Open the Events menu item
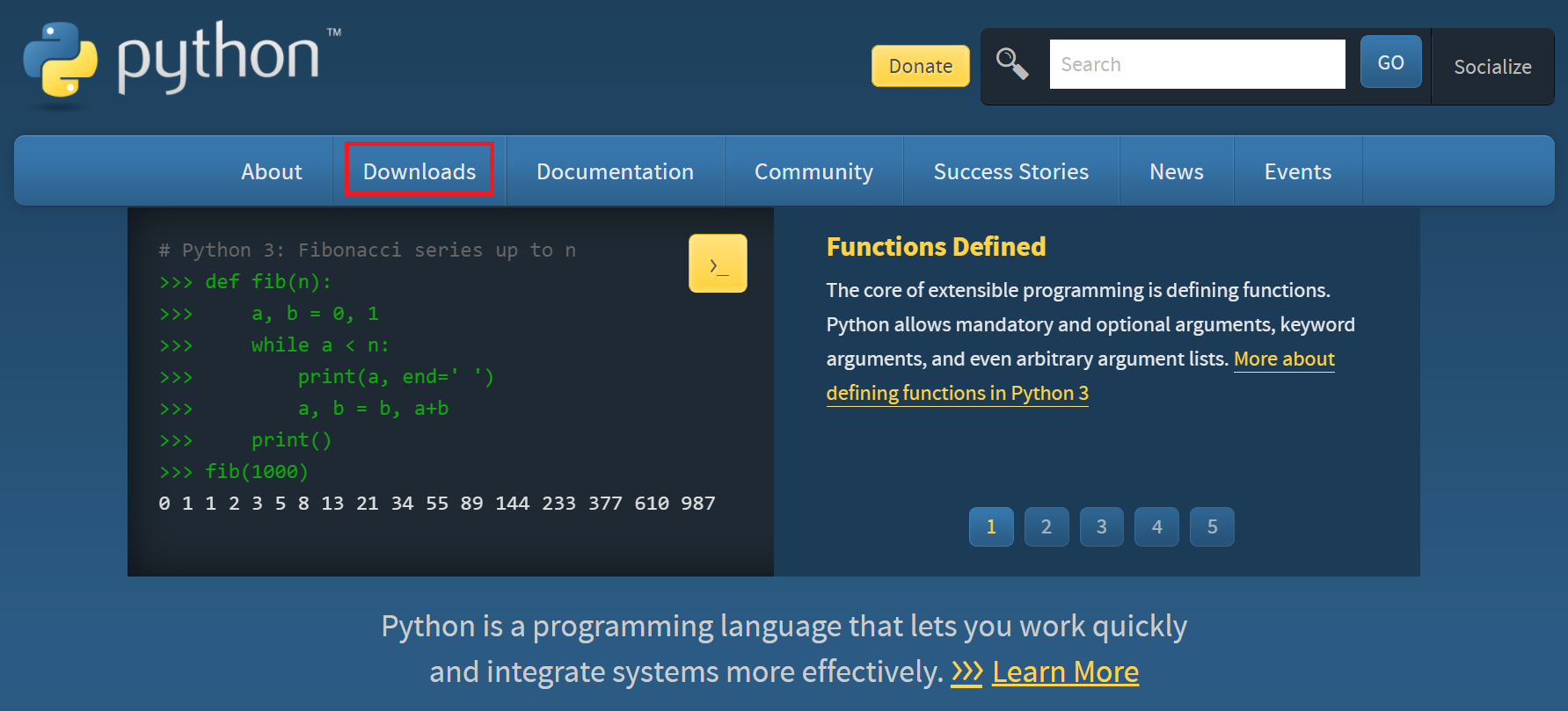 (1297, 170)
